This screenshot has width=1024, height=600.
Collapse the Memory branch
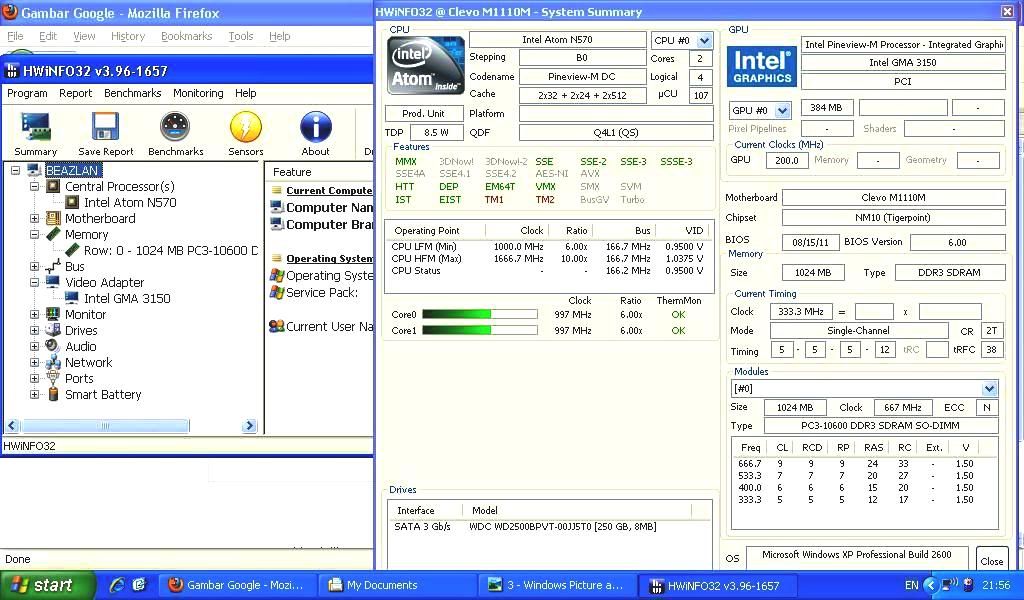coord(35,234)
